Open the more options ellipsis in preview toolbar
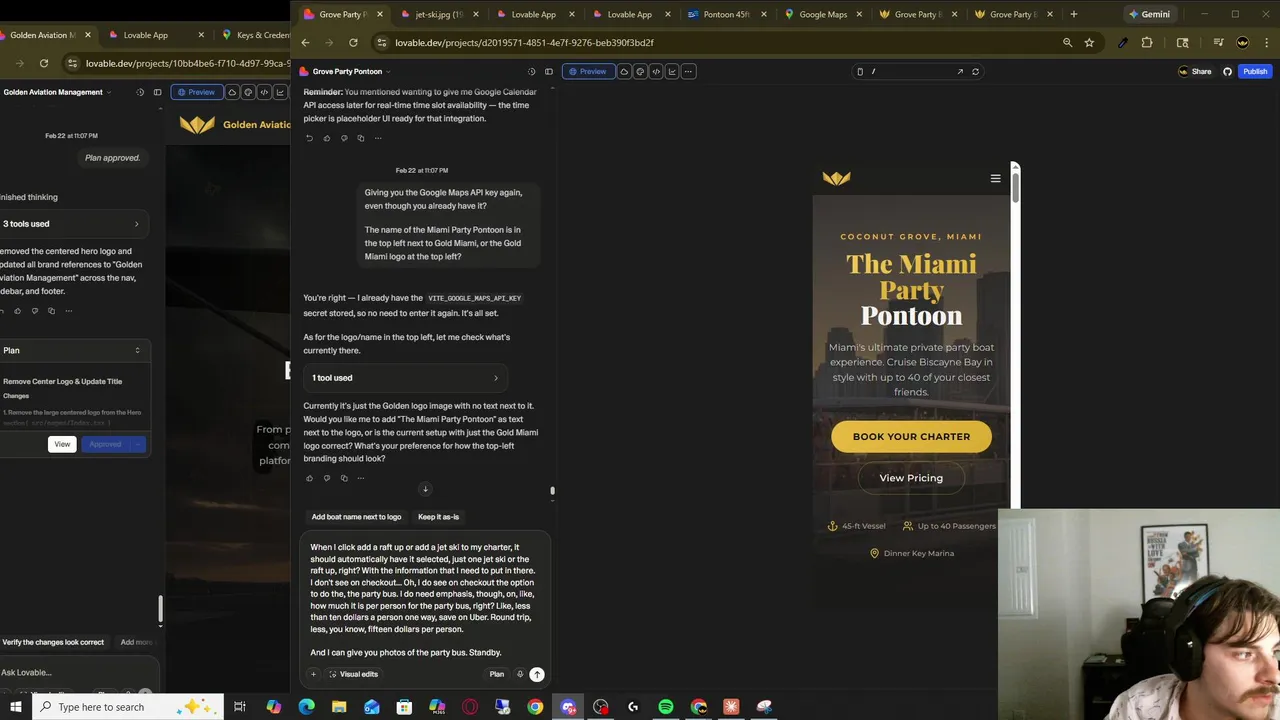Viewport: 1280px width, 720px height. (x=689, y=72)
